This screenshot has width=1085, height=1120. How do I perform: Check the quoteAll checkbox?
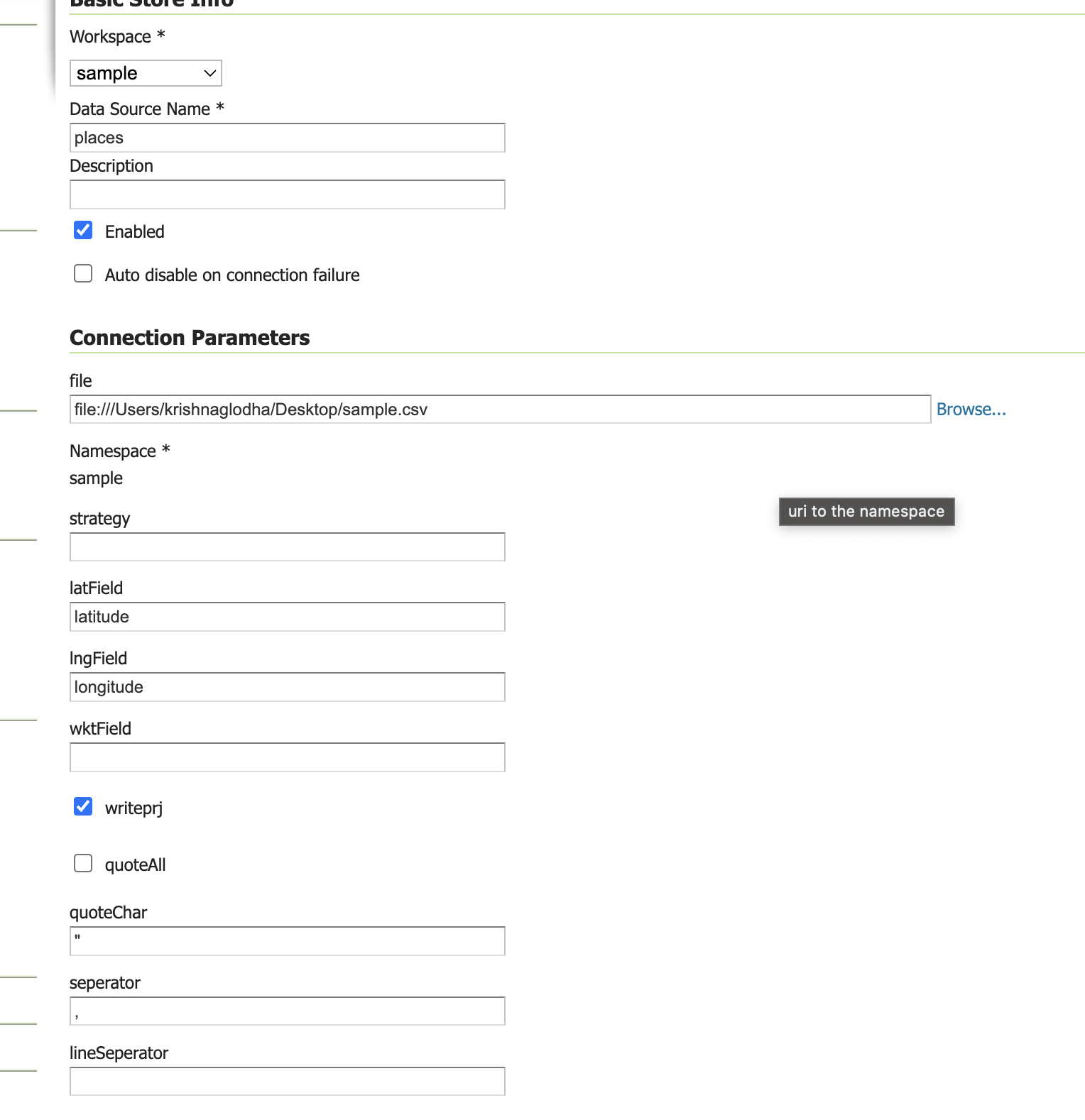point(83,864)
